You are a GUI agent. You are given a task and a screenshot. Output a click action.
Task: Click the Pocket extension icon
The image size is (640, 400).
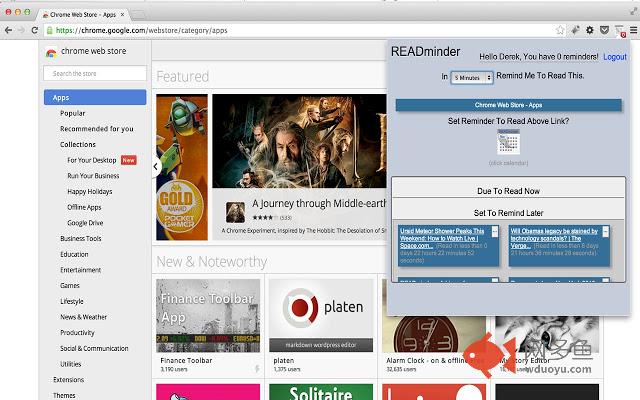[604, 30]
